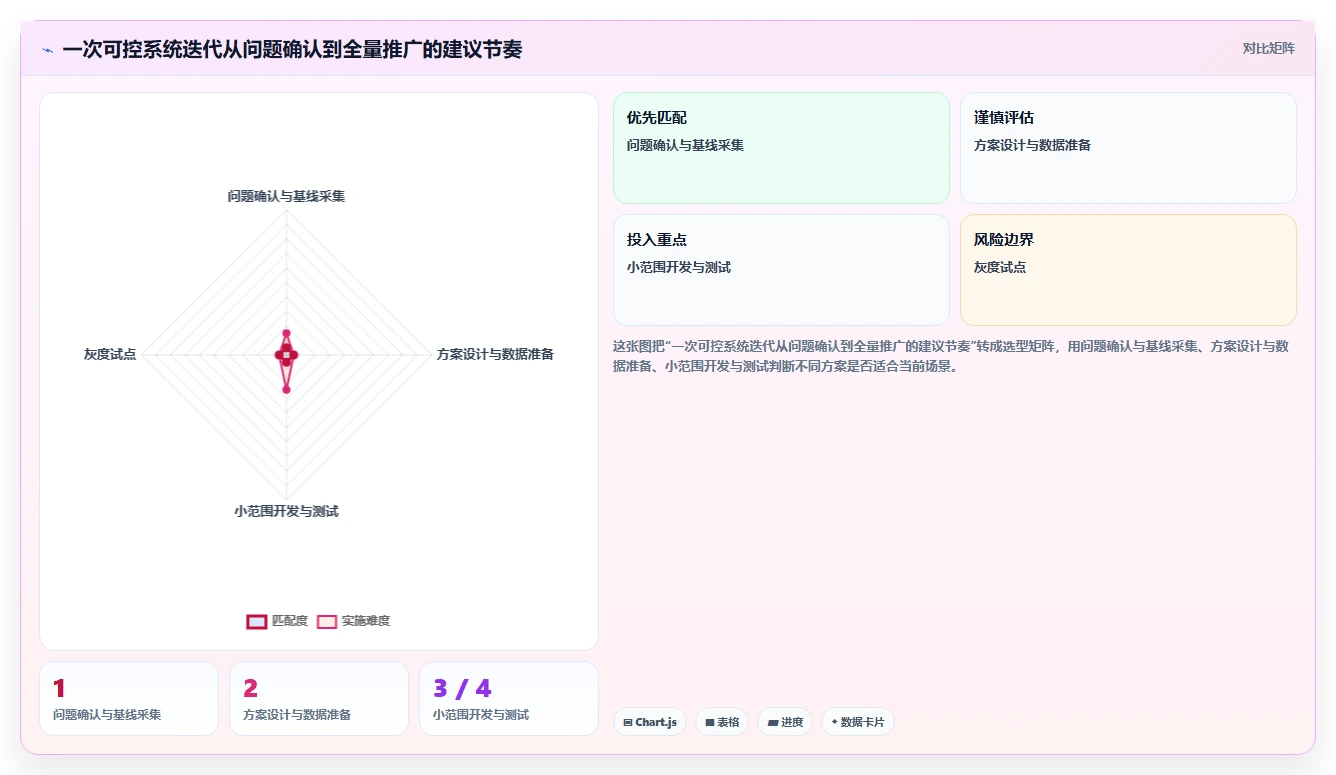
Task: Click the 匹配度 legend color box
Action: tap(257, 621)
